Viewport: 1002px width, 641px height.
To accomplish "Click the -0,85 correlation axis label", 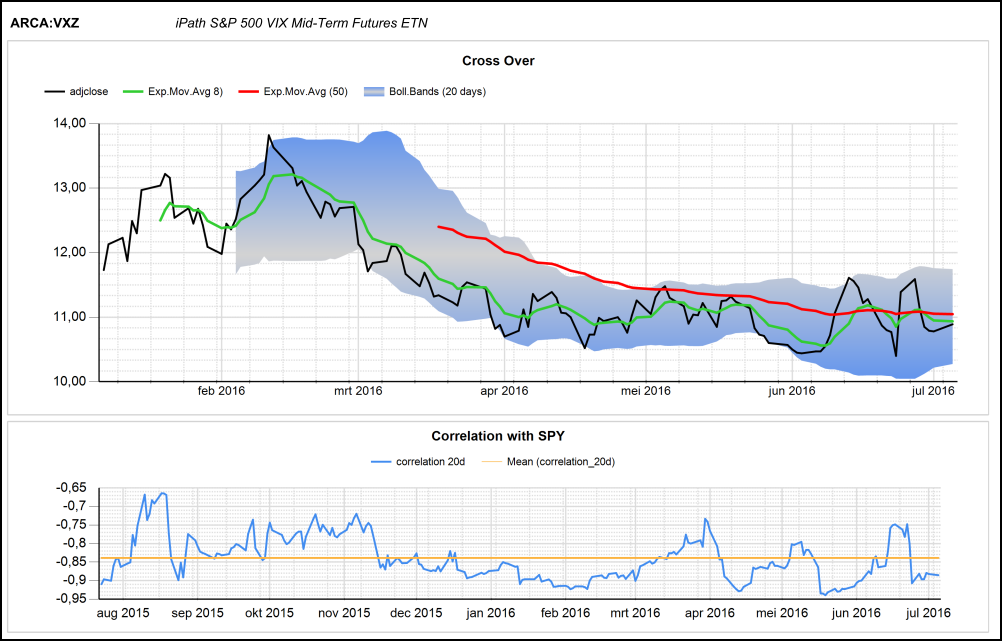I will click(72, 562).
